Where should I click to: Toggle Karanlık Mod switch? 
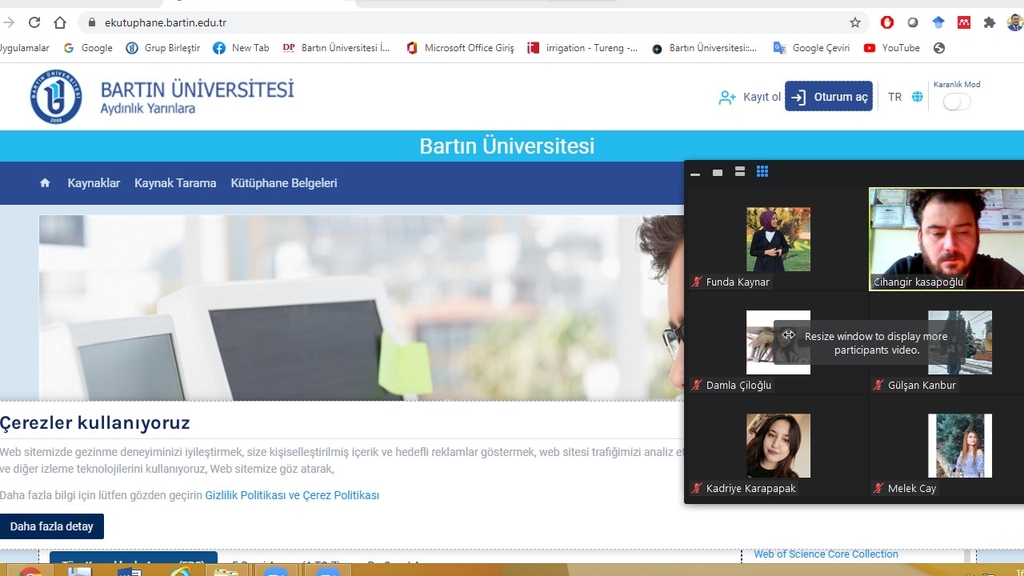[x=956, y=102]
